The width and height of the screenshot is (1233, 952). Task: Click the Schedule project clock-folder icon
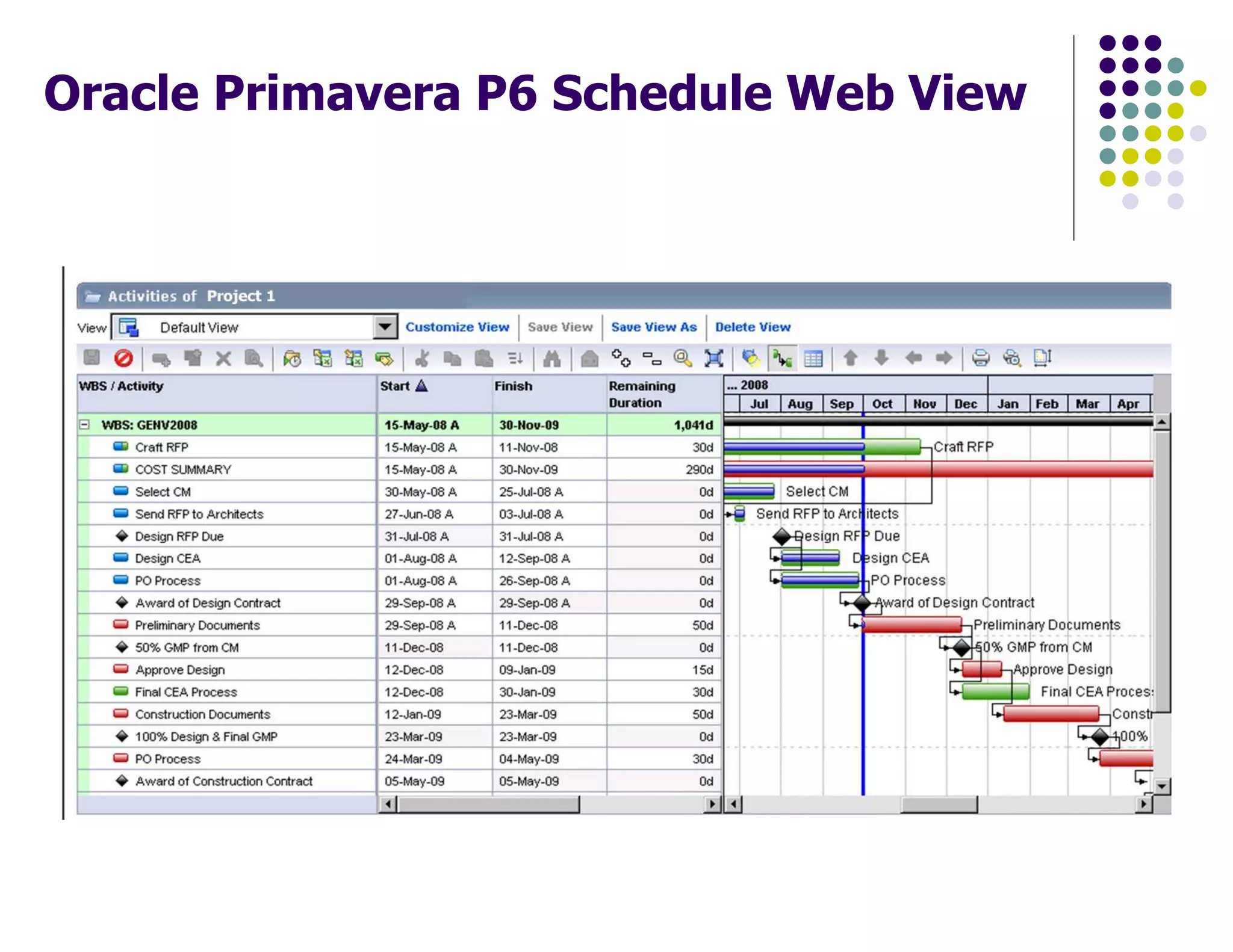(292, 359)
